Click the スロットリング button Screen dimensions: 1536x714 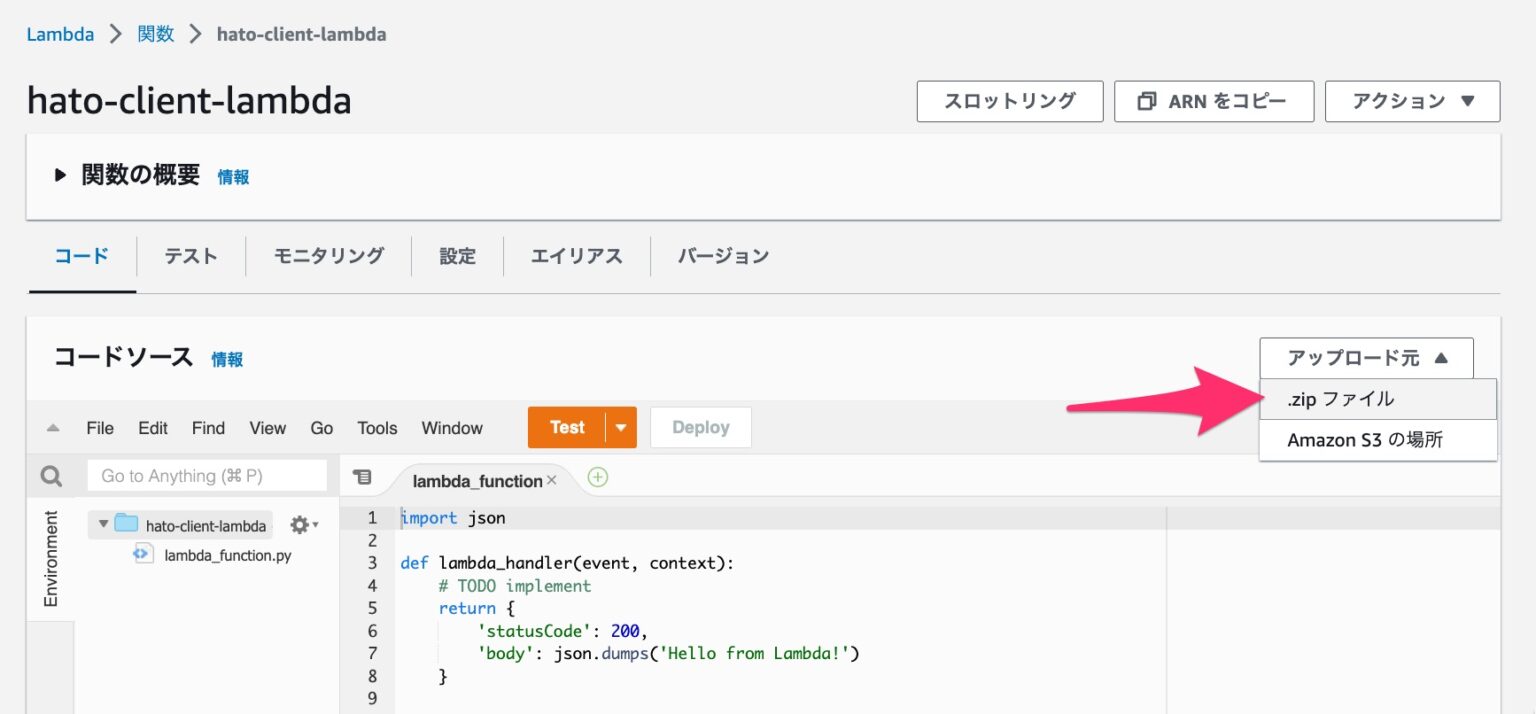pyautogui.click(x=1009, y=101)
